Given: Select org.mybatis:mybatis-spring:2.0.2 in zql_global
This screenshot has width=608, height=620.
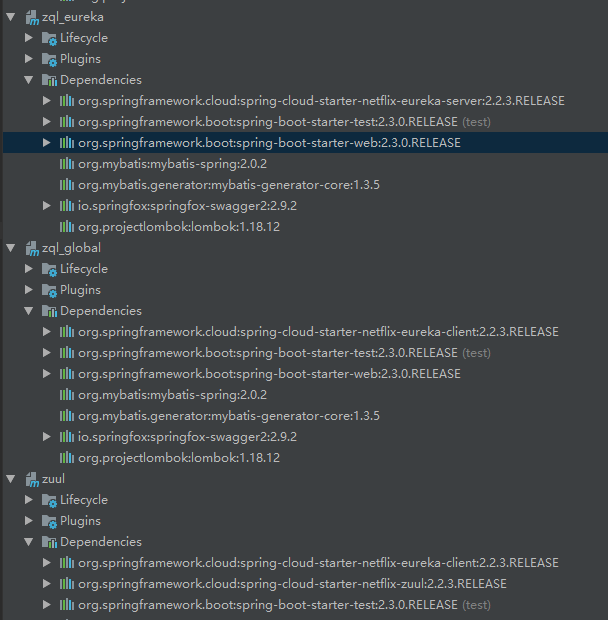Looking at the screenshot, I should click(x=172, y=395).
